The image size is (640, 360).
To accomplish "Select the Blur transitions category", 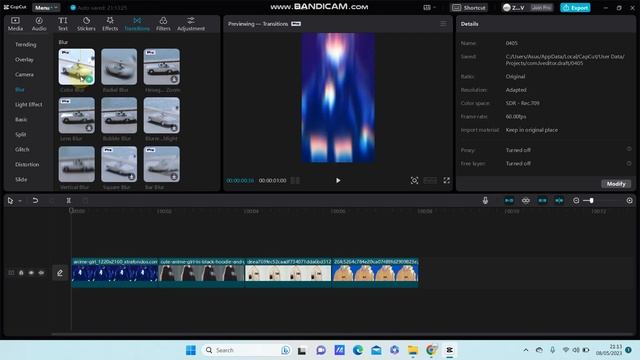I will 20,90.
